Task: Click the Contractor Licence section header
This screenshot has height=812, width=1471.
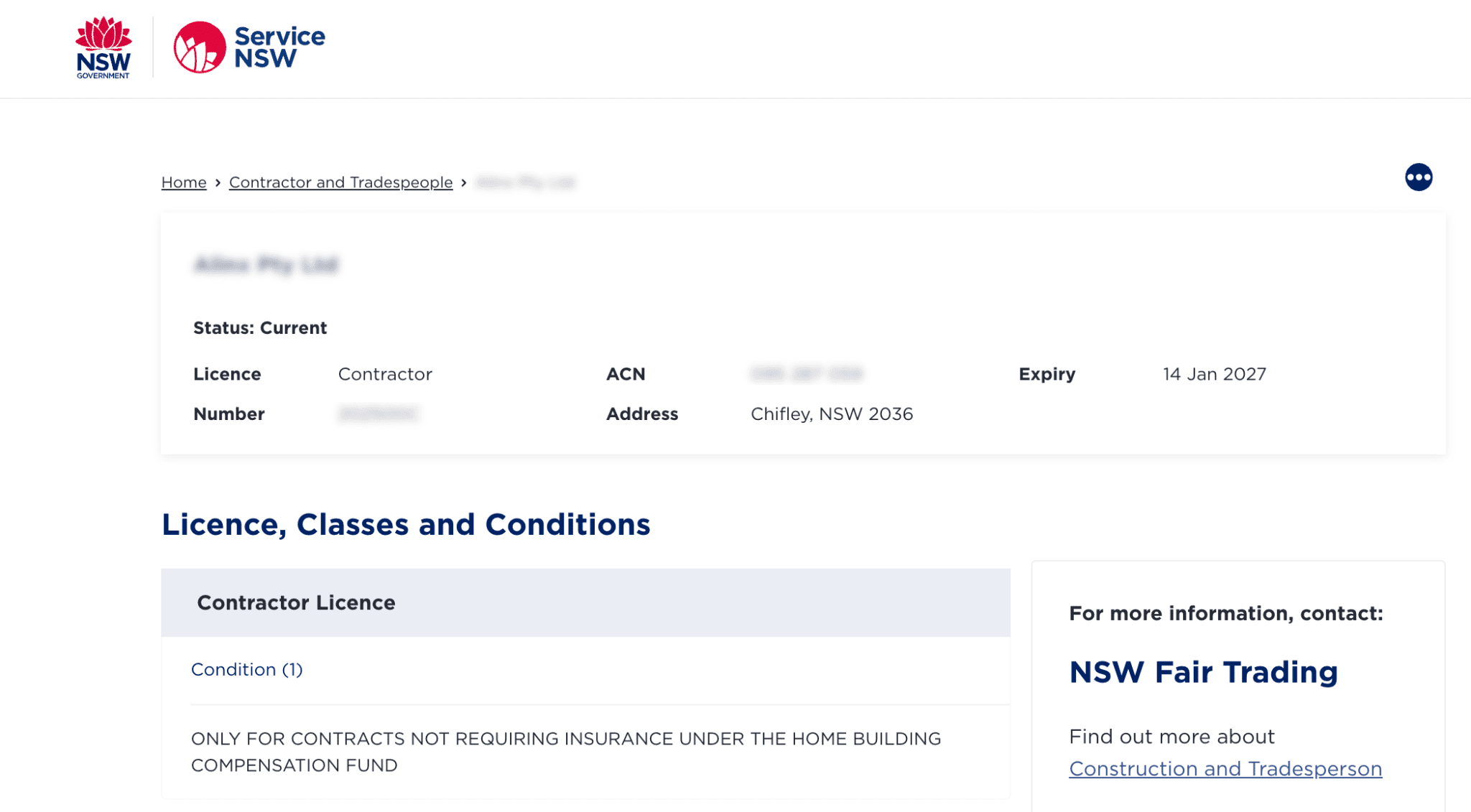Action: 296,602
